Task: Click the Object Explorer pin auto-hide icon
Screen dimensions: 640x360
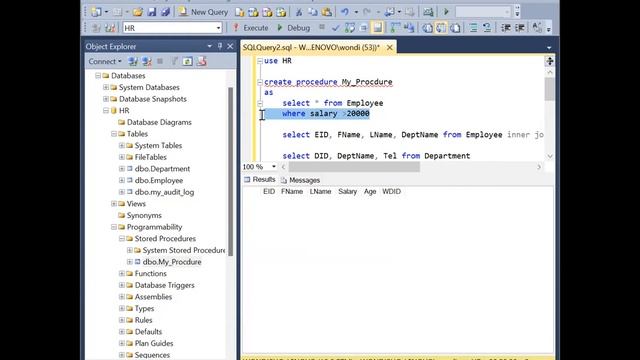Action: (x=220, y=46)
